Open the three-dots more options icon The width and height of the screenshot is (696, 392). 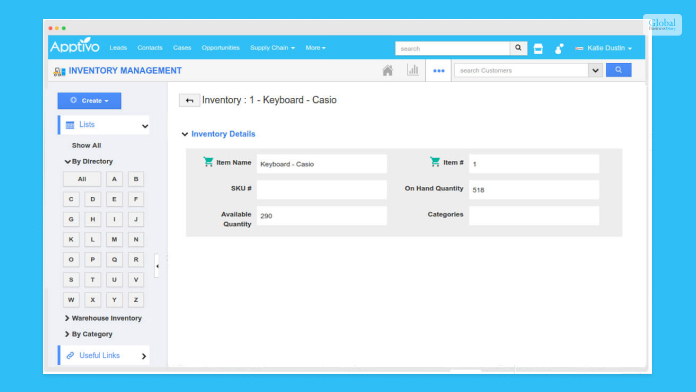point(439,71)
